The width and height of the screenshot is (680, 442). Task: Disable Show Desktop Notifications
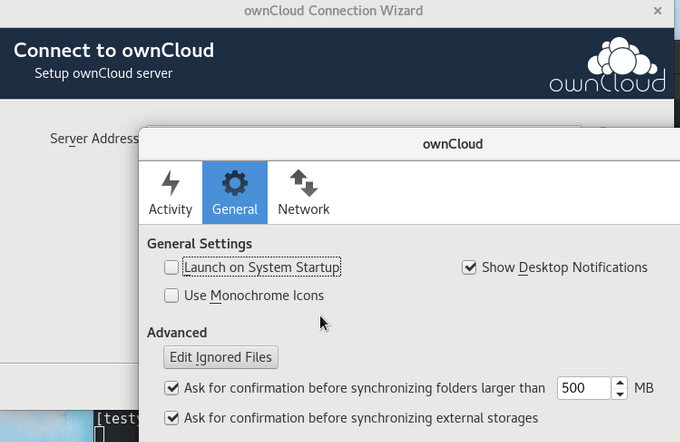pos(469,268)
